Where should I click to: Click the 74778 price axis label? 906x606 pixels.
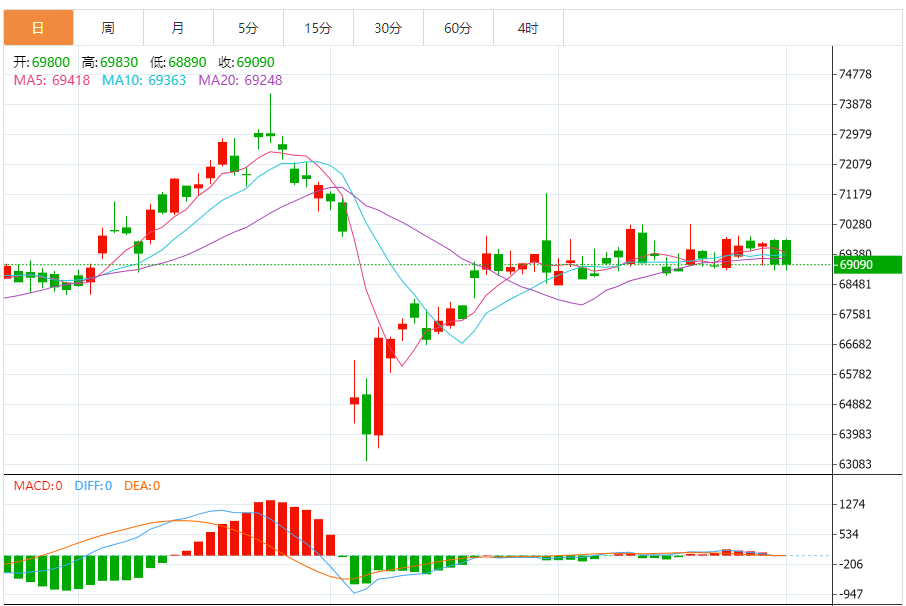(855, 74)
